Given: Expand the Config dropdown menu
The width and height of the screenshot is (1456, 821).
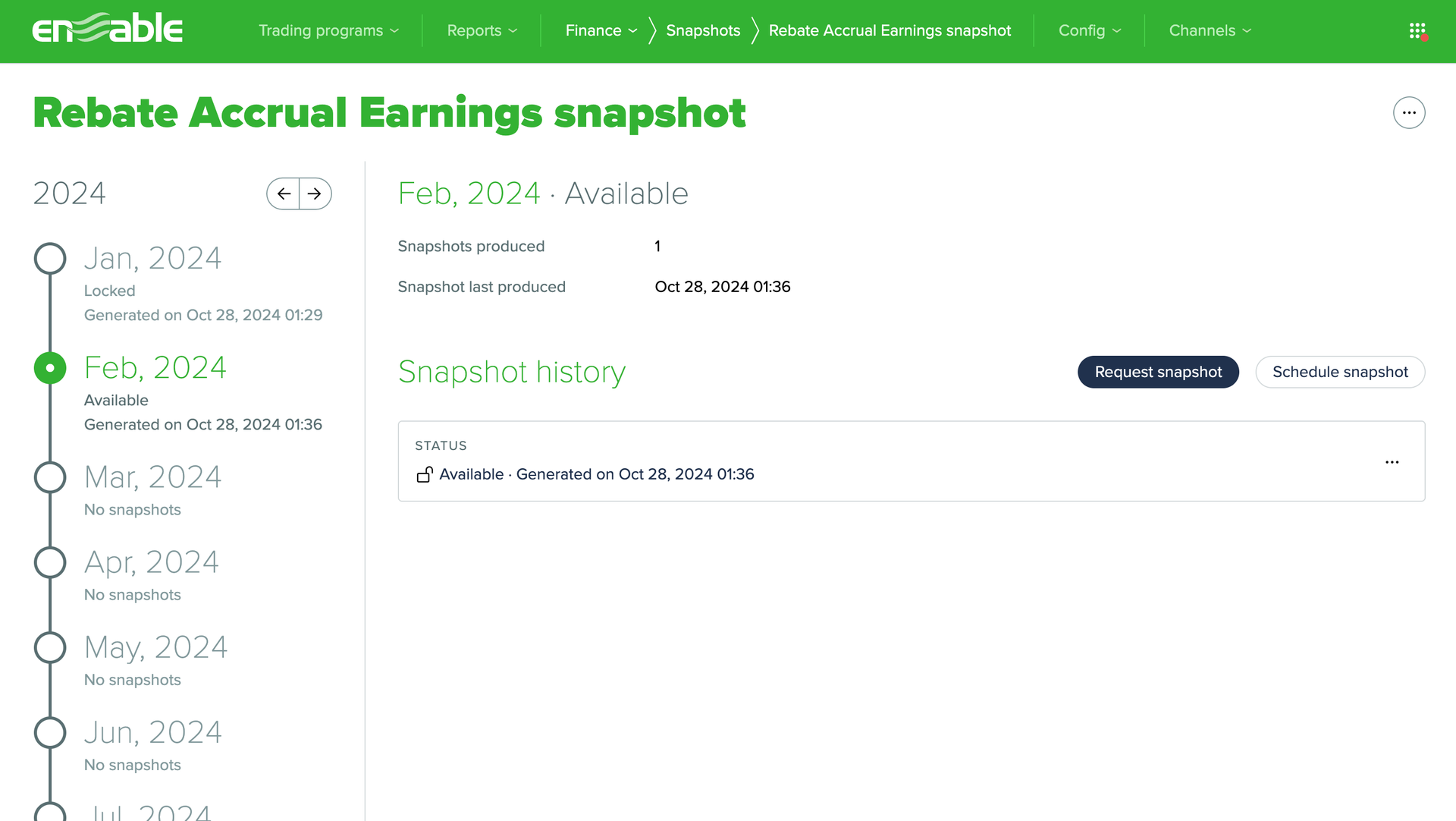Looking at the screenshot, I should tap(1090, 30).
